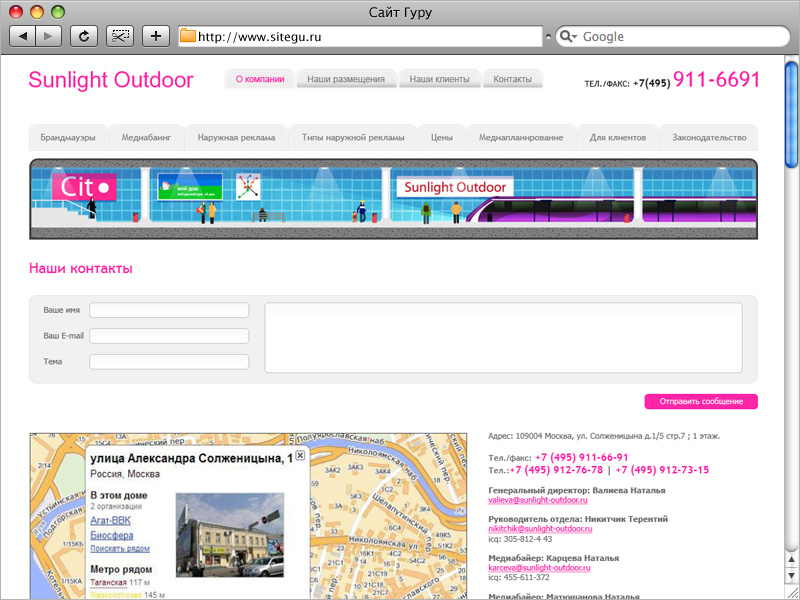
Task: Click the +7 (495) 911-66-91 fax number
Action: (x=582, y=457)
